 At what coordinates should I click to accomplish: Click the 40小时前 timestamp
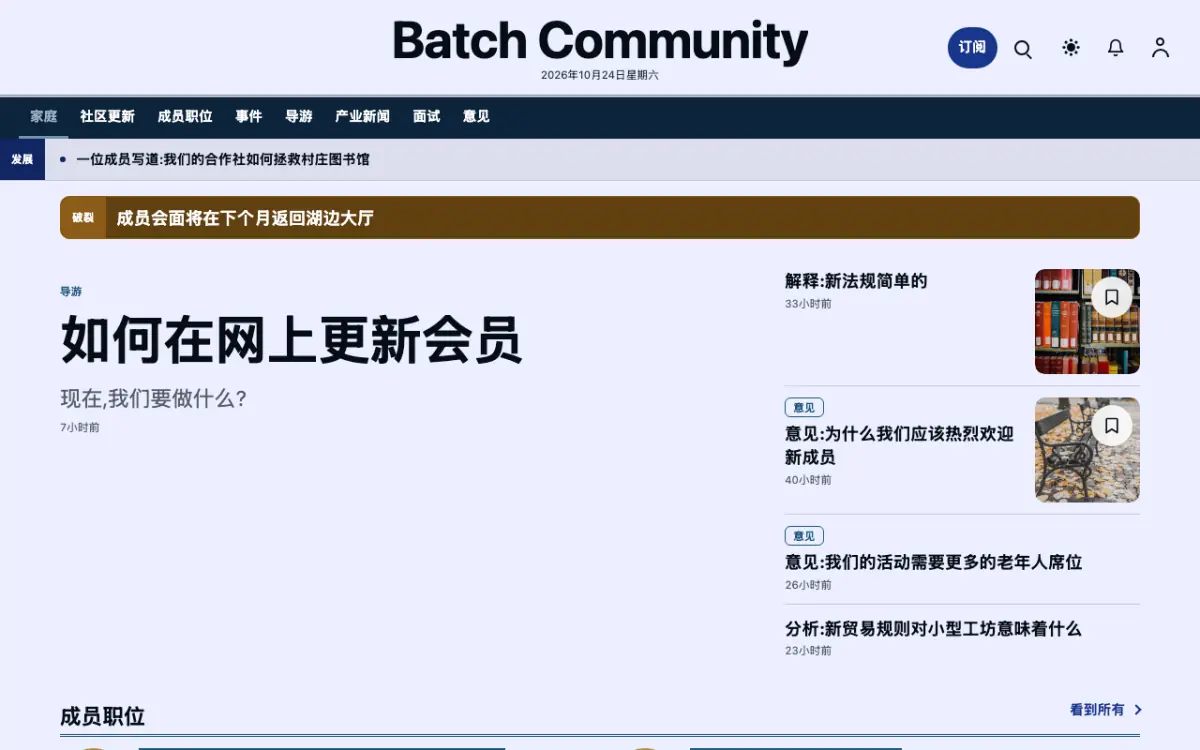[808, 480]
